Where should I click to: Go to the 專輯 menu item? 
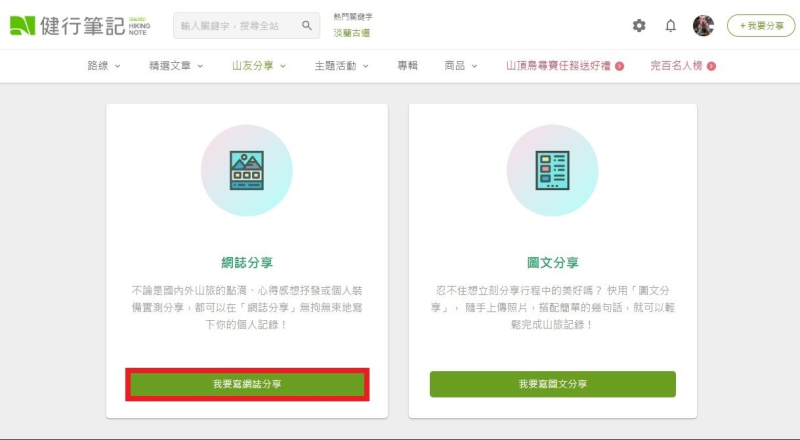click(x=407, y=66)
